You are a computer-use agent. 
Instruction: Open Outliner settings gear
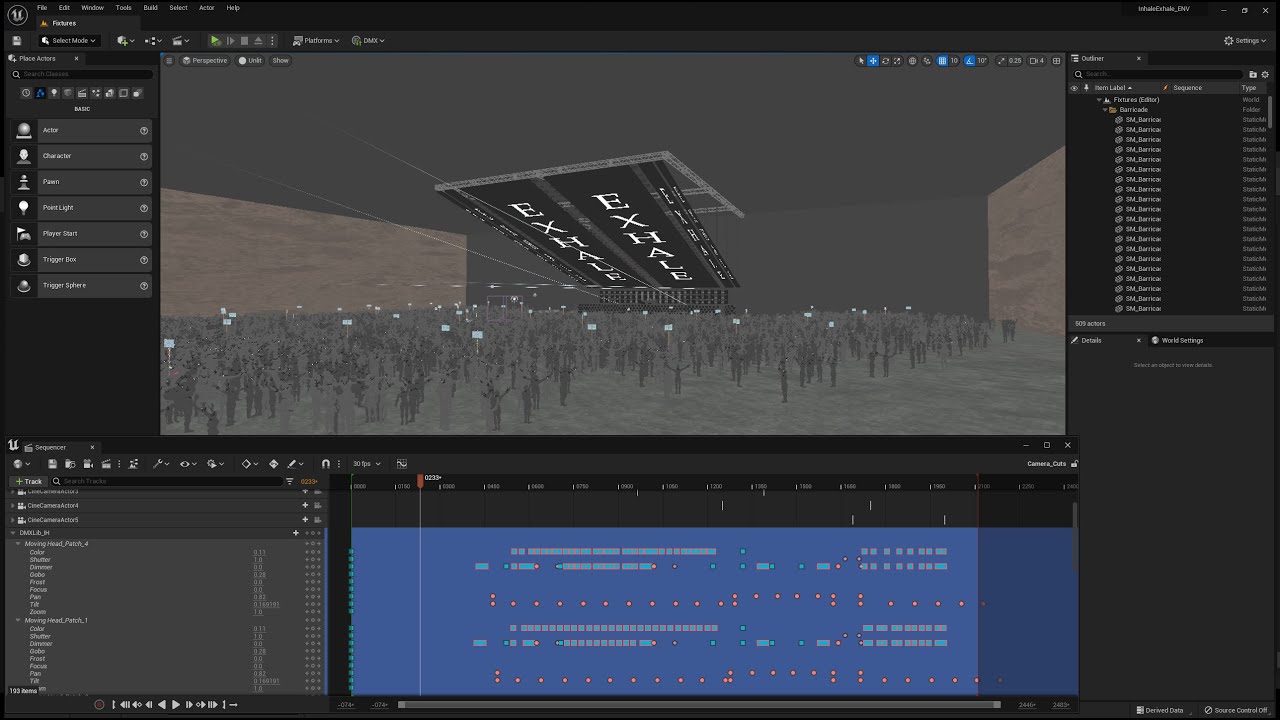pyautogui.click(x=1265, y=74)
